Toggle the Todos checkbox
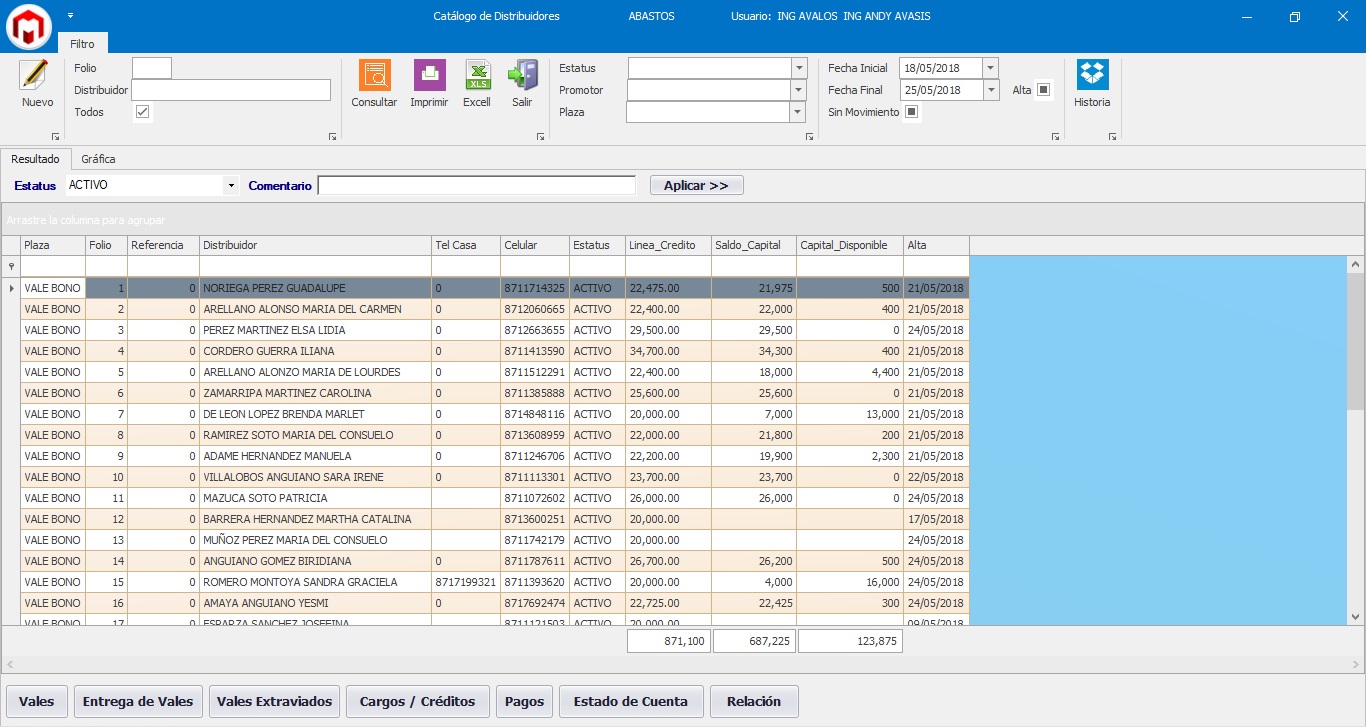Image resolution: width=1366 pixels, height=727 pixels. 143,112
